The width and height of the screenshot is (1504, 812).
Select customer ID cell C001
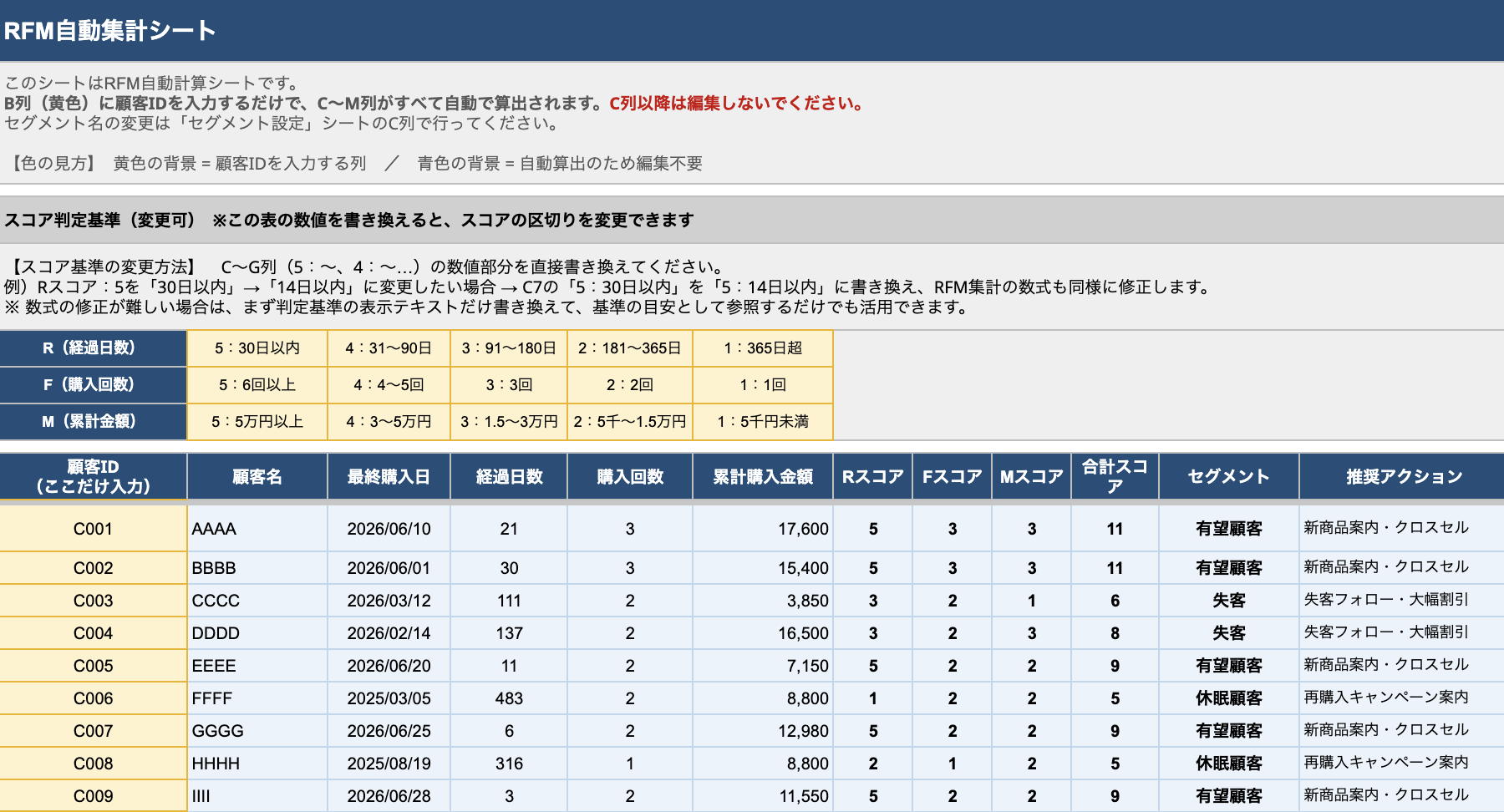click(93, 529)
